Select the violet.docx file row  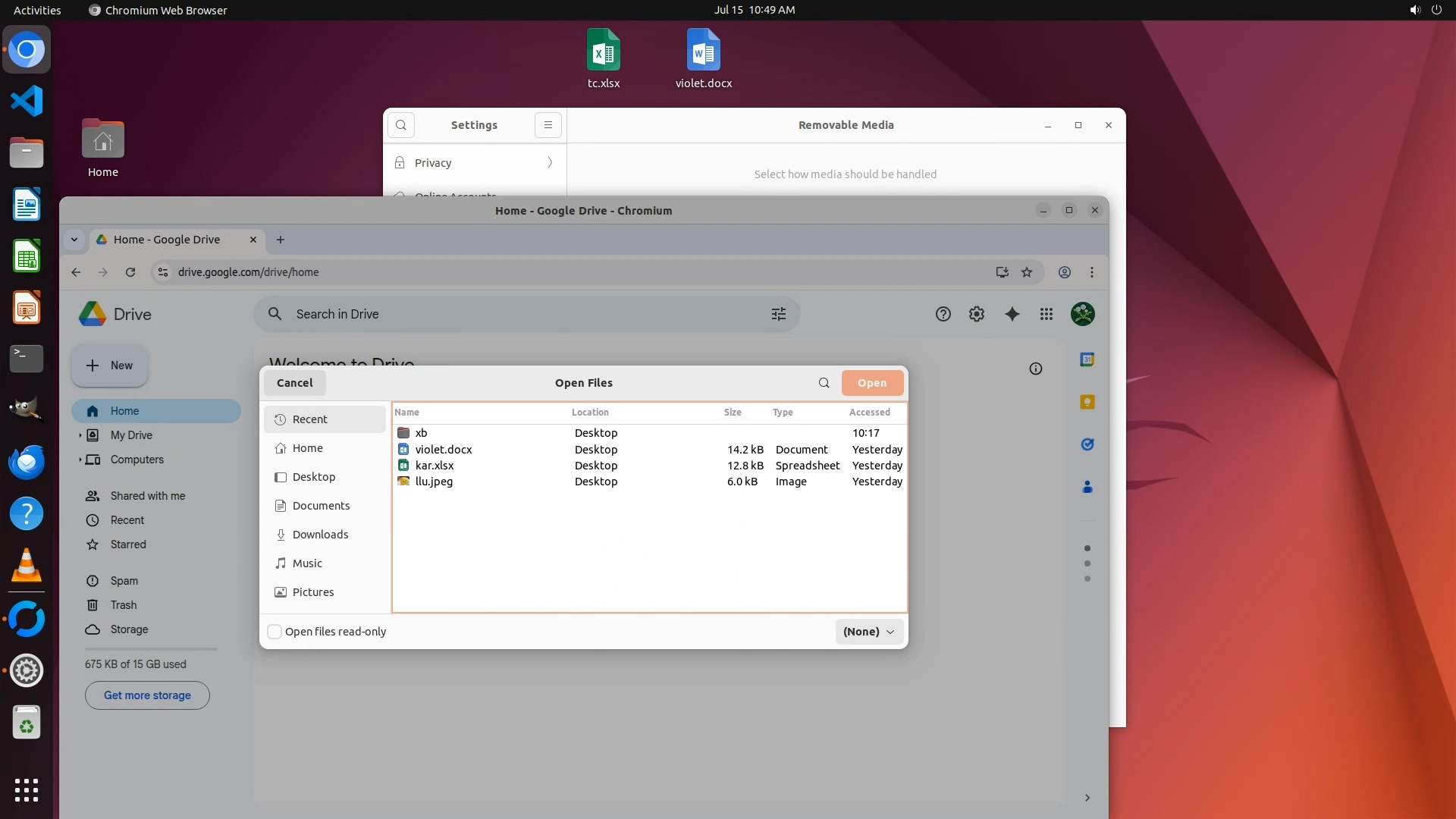pos(444,450)
